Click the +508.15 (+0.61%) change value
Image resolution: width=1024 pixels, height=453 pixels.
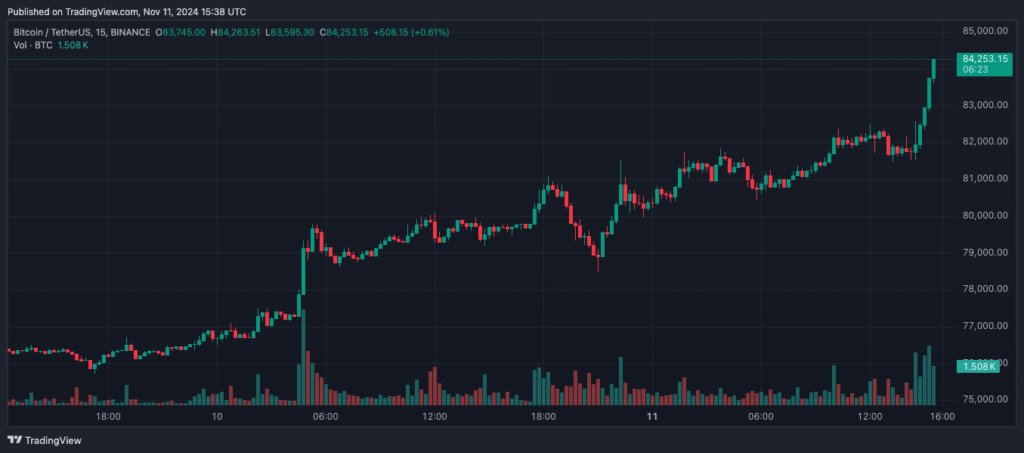411,32
